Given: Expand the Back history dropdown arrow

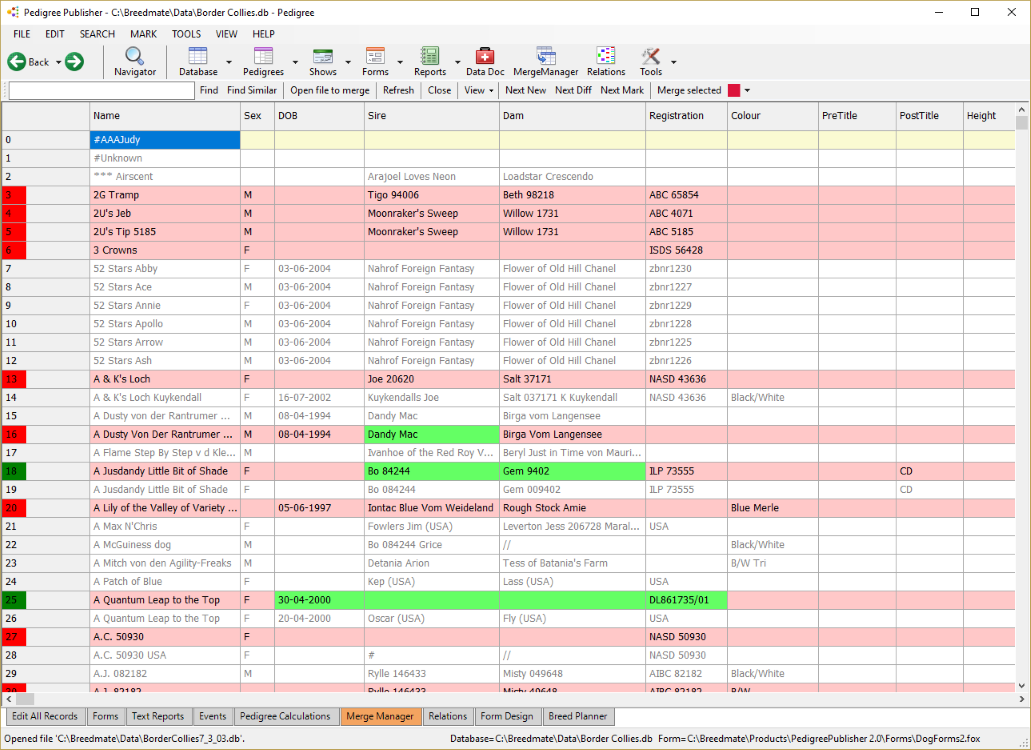Looking at the screenshot, I should point(58,62).
